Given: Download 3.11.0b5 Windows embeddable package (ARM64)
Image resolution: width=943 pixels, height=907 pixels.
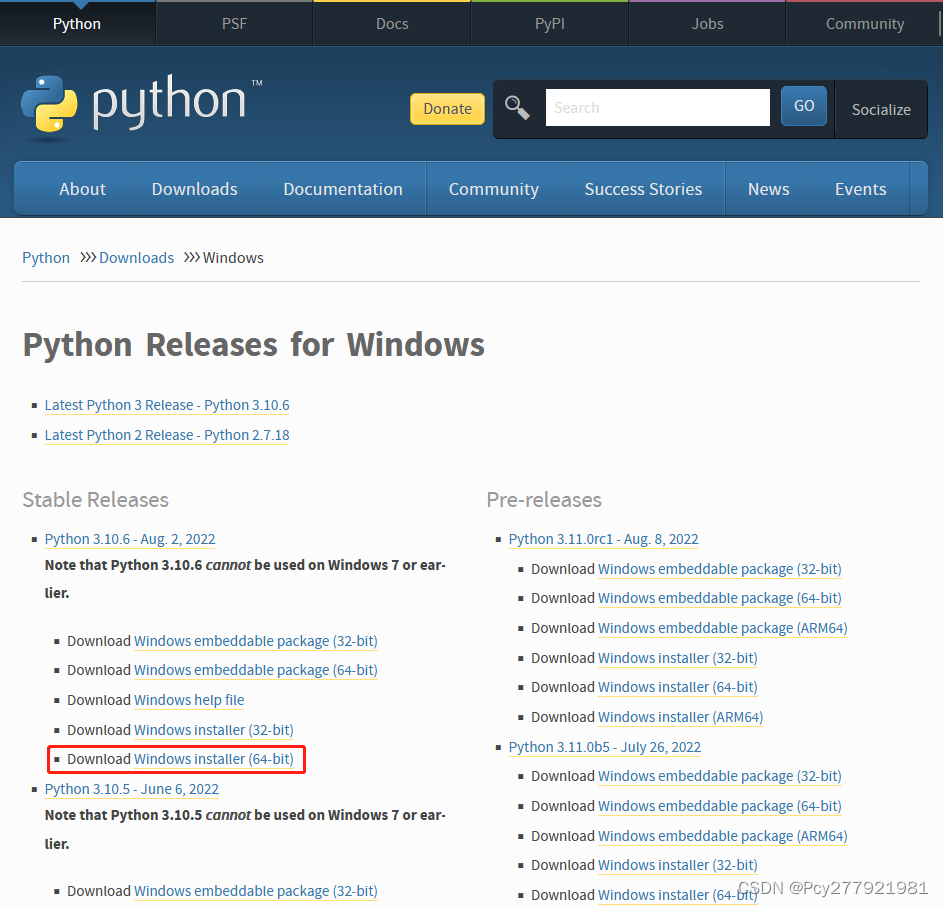Looking at the screenshot, I should coord(723,836).
